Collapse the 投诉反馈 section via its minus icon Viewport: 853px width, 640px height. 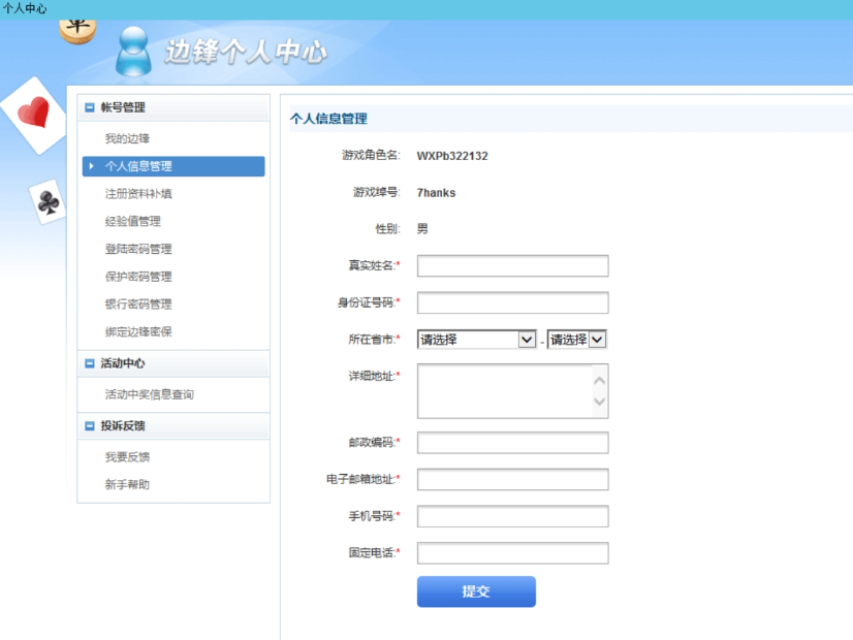90,426
